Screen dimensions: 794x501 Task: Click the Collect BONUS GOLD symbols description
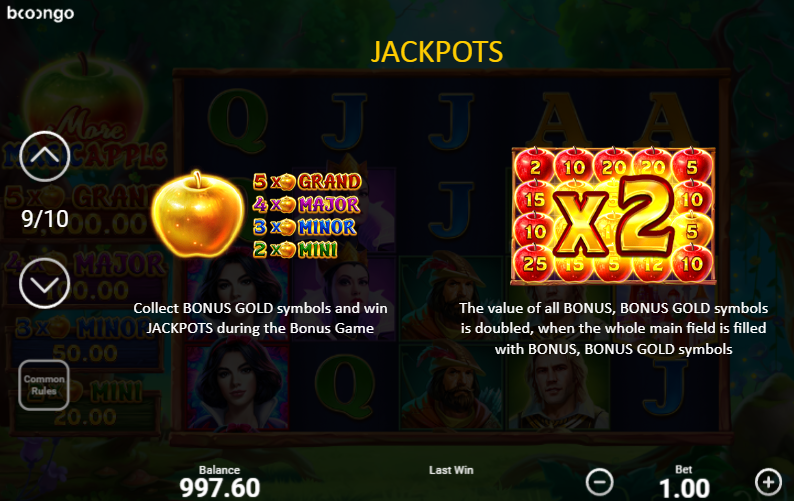click(x=260, y=318)
